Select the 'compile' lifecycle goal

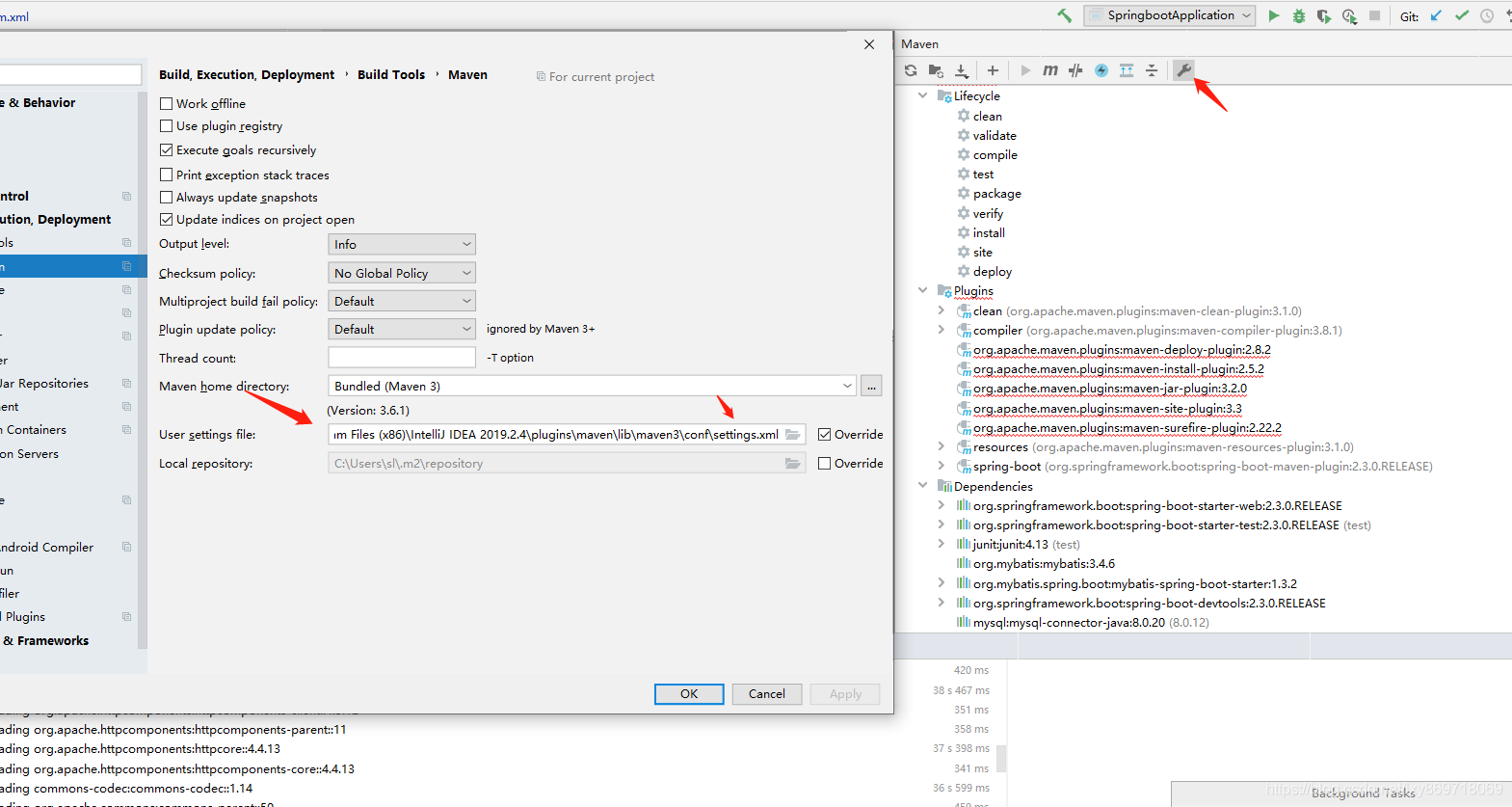[995, 155]
